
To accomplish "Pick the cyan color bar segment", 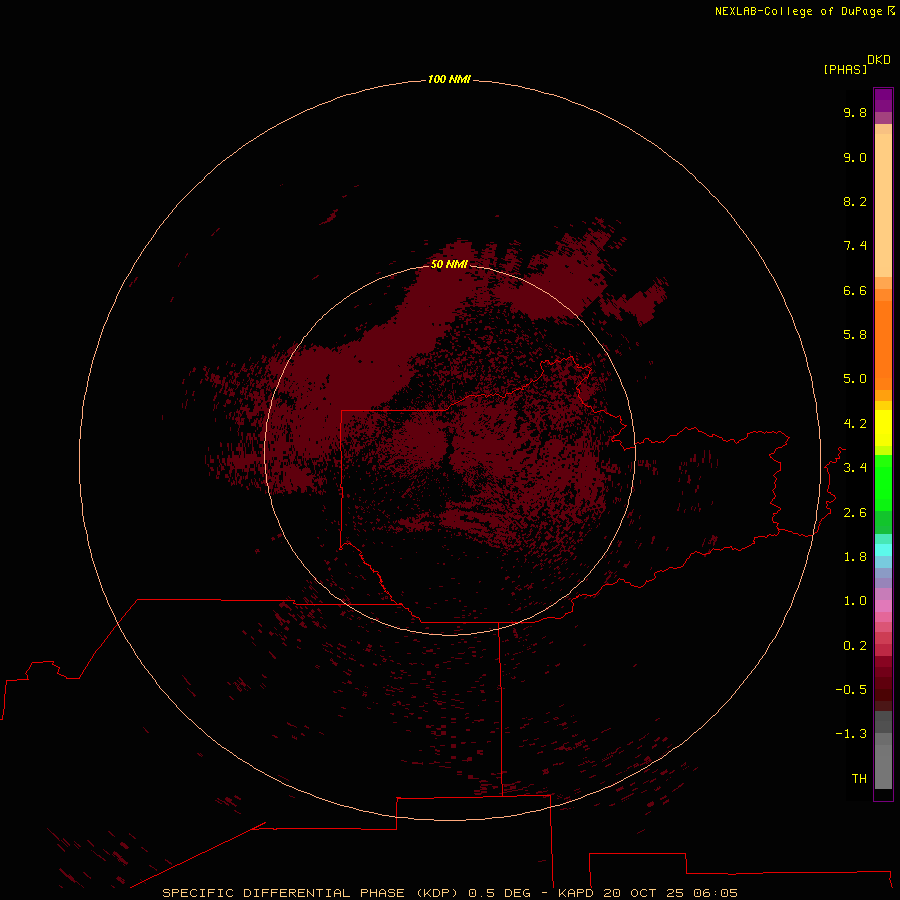I will [883, 550].
